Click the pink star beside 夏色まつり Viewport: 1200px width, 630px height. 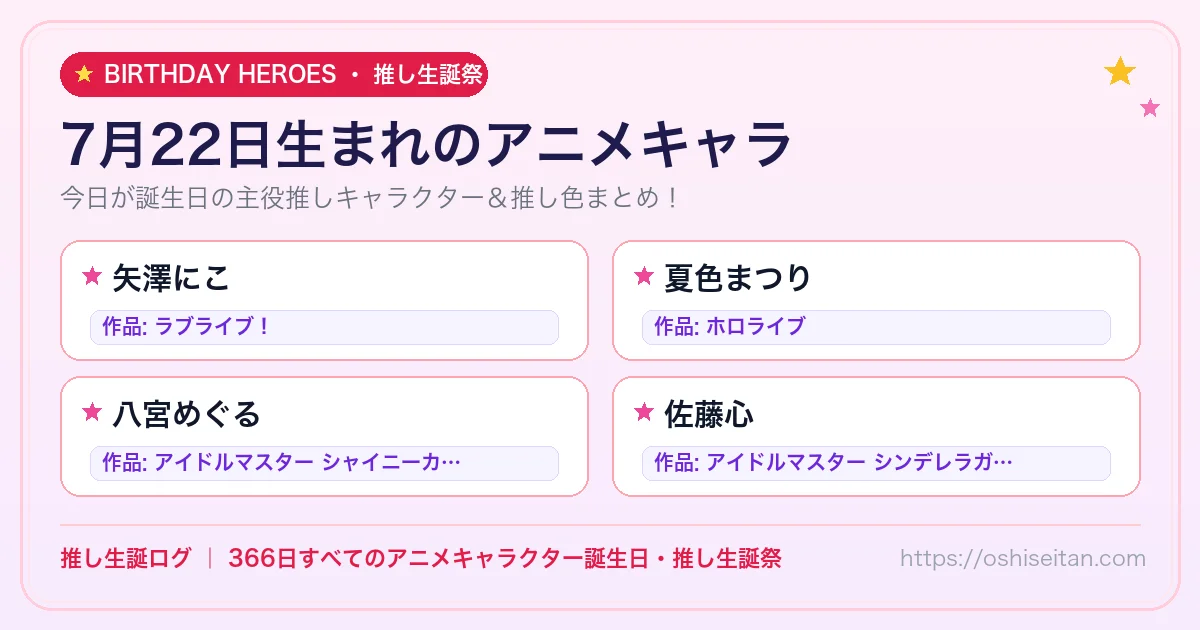[x=644, y=276]
